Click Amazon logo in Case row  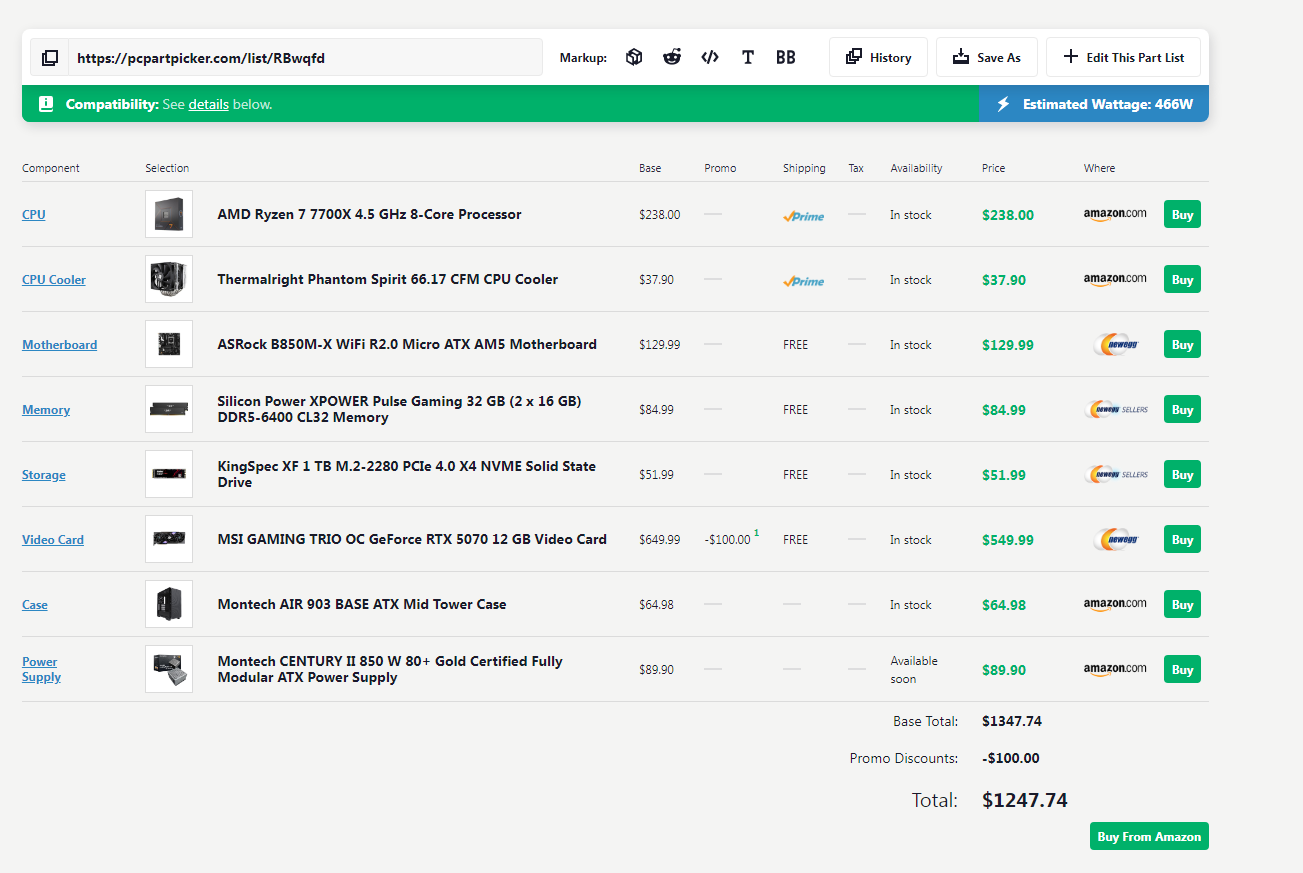coord(1115,604)
